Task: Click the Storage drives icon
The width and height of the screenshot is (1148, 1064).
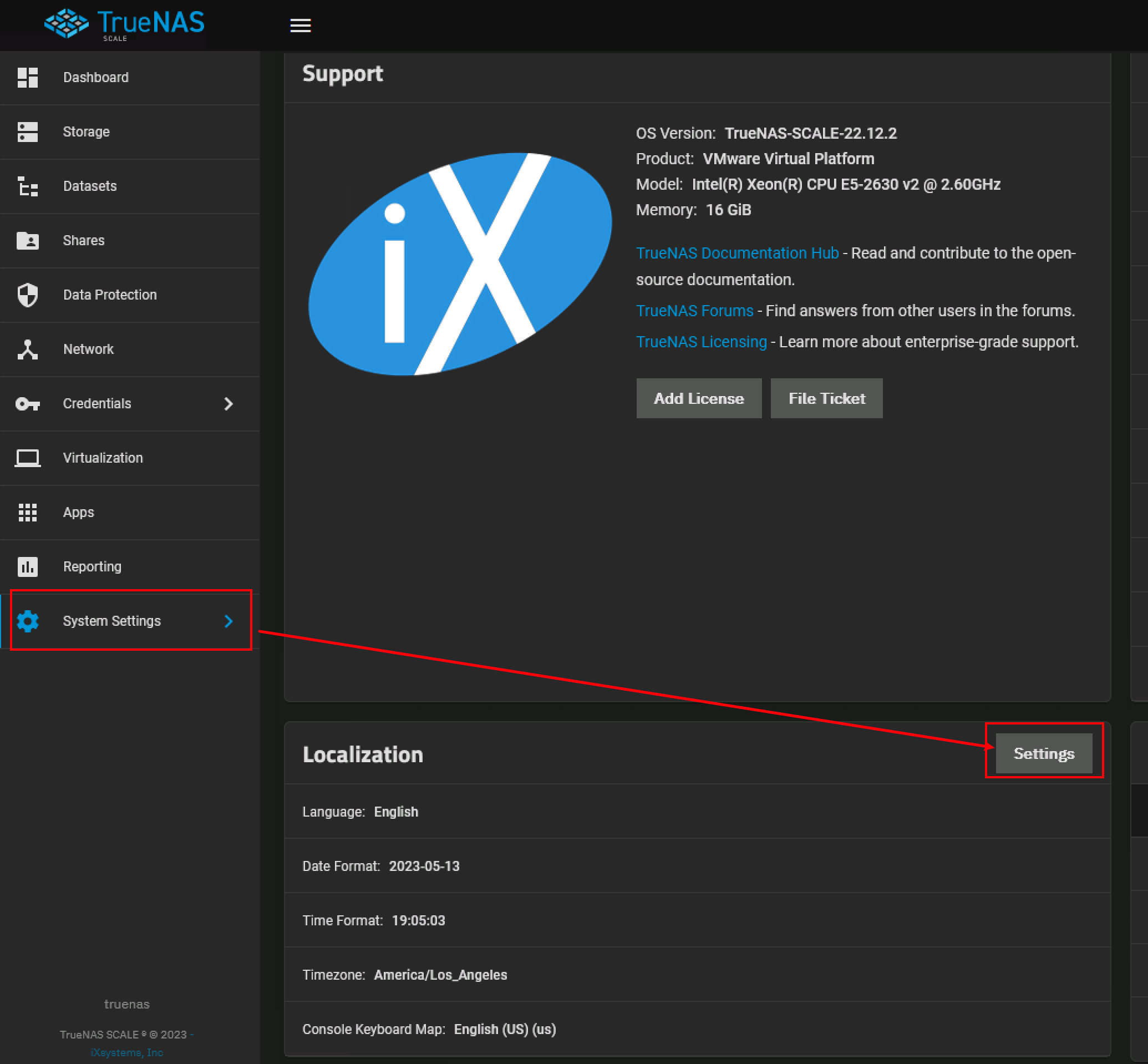Action: click(x=28, y=132)
